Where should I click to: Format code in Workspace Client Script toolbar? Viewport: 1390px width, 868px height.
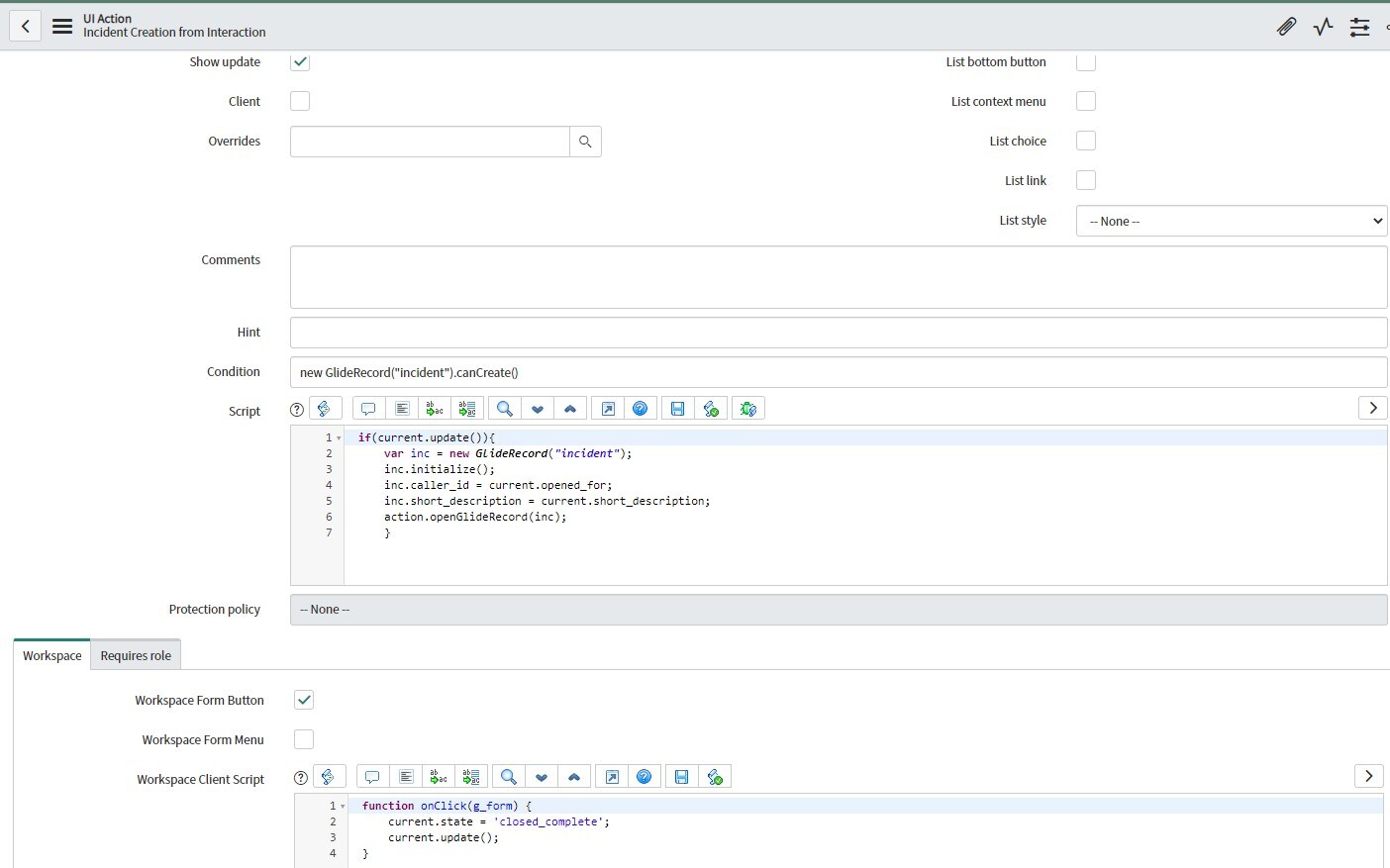[x=406, y=777]
